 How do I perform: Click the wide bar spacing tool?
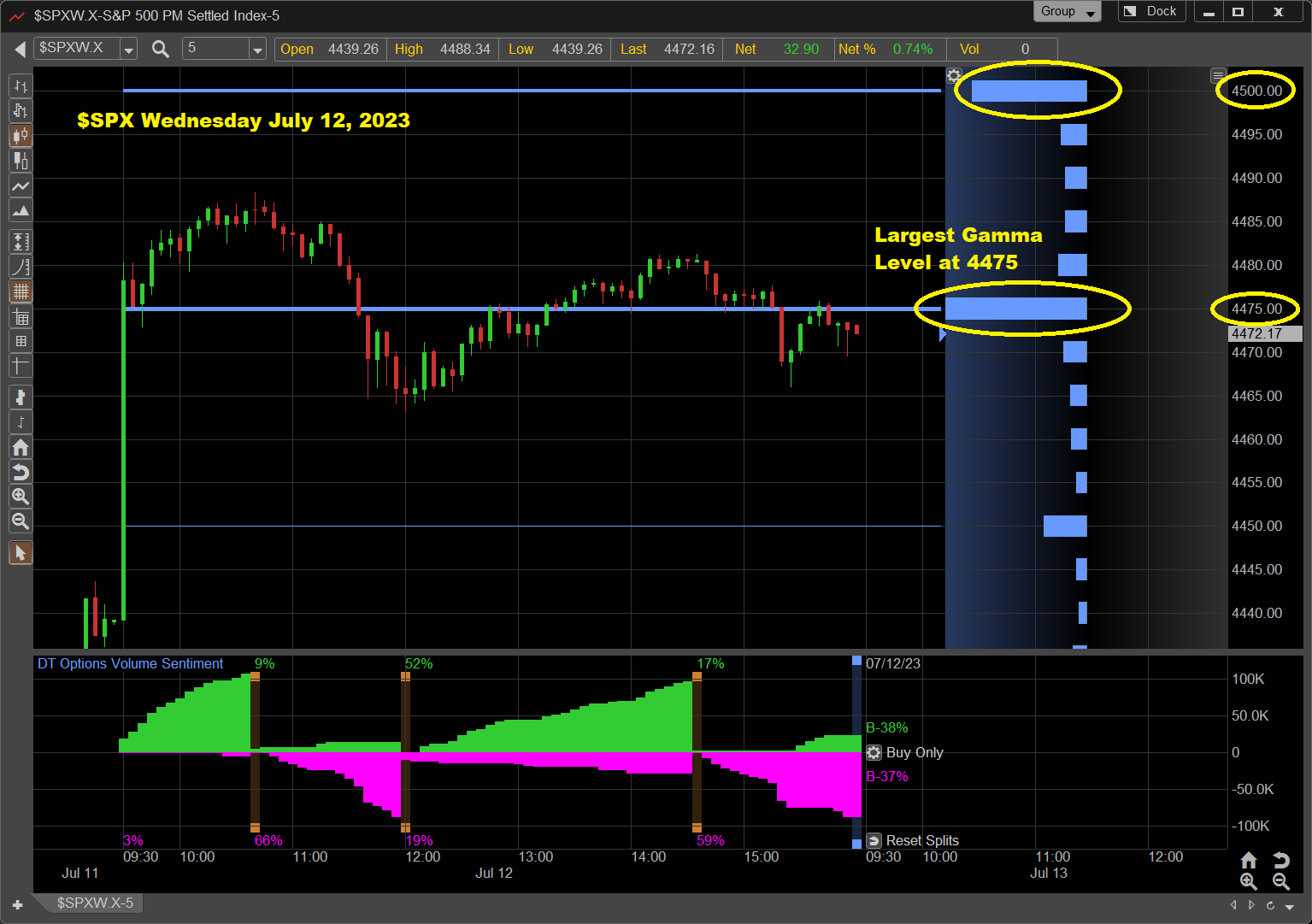[x=21, y=397]
